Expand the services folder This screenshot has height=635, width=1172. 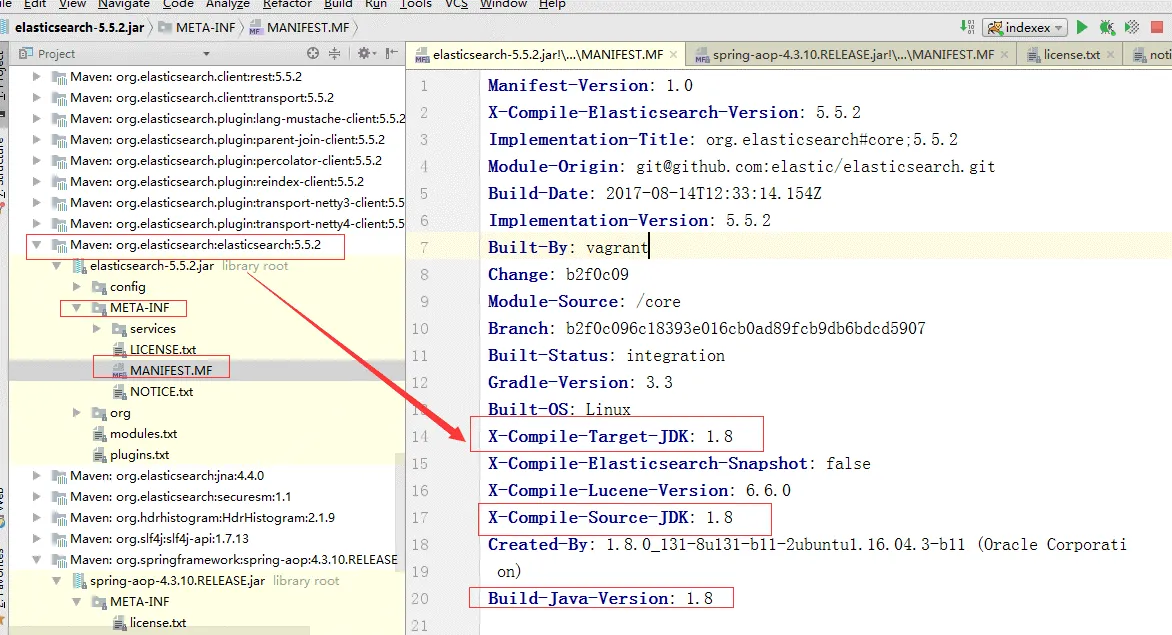pos(96,328)
